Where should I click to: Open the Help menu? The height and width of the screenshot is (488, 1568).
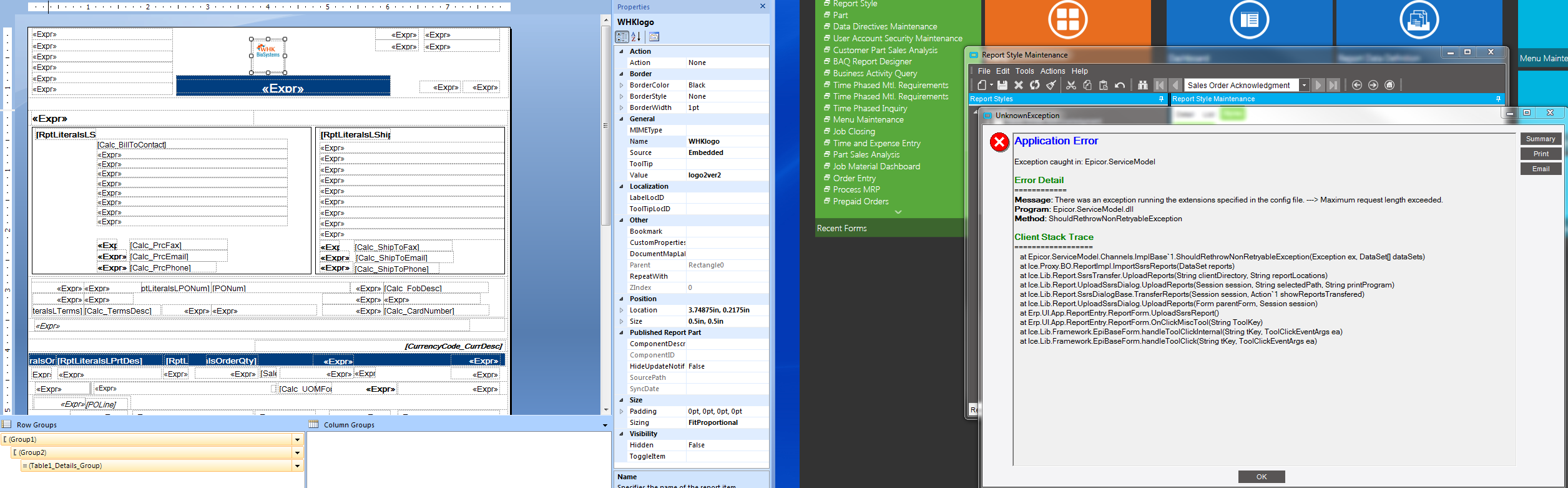[x=1080, y=71]
